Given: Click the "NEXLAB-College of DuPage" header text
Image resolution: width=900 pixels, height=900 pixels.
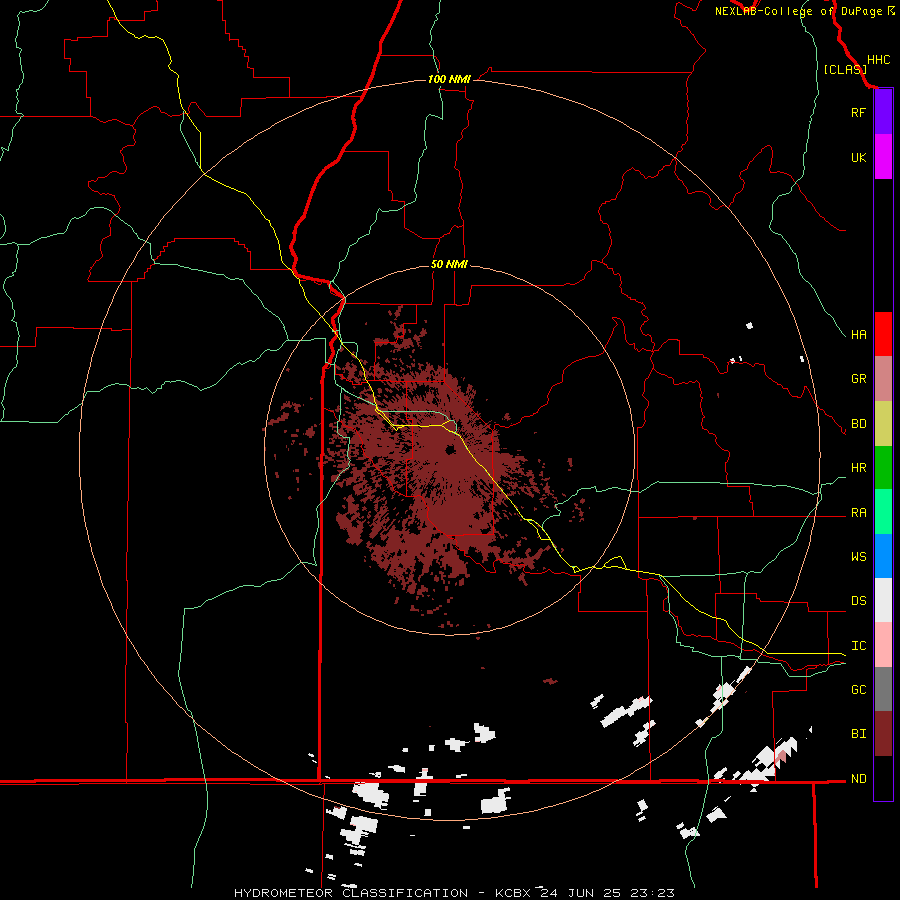Looking at the screenshot, I should tap(798, 11).
